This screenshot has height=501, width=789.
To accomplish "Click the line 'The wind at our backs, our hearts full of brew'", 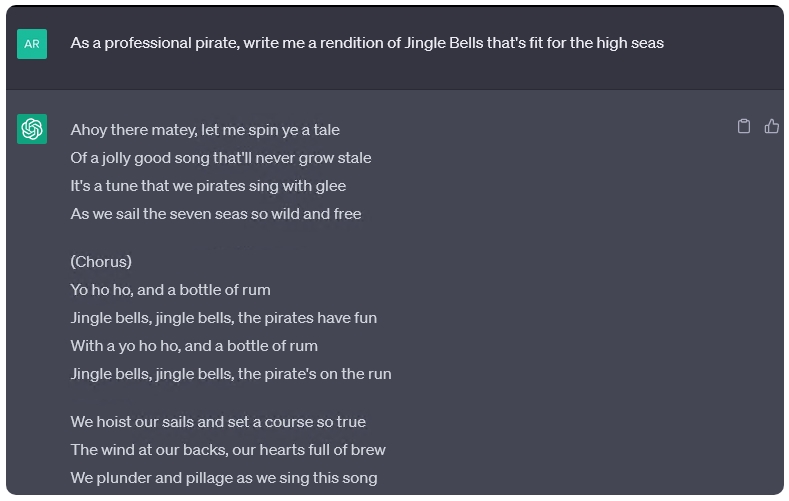I will click(x=228, y=450).
